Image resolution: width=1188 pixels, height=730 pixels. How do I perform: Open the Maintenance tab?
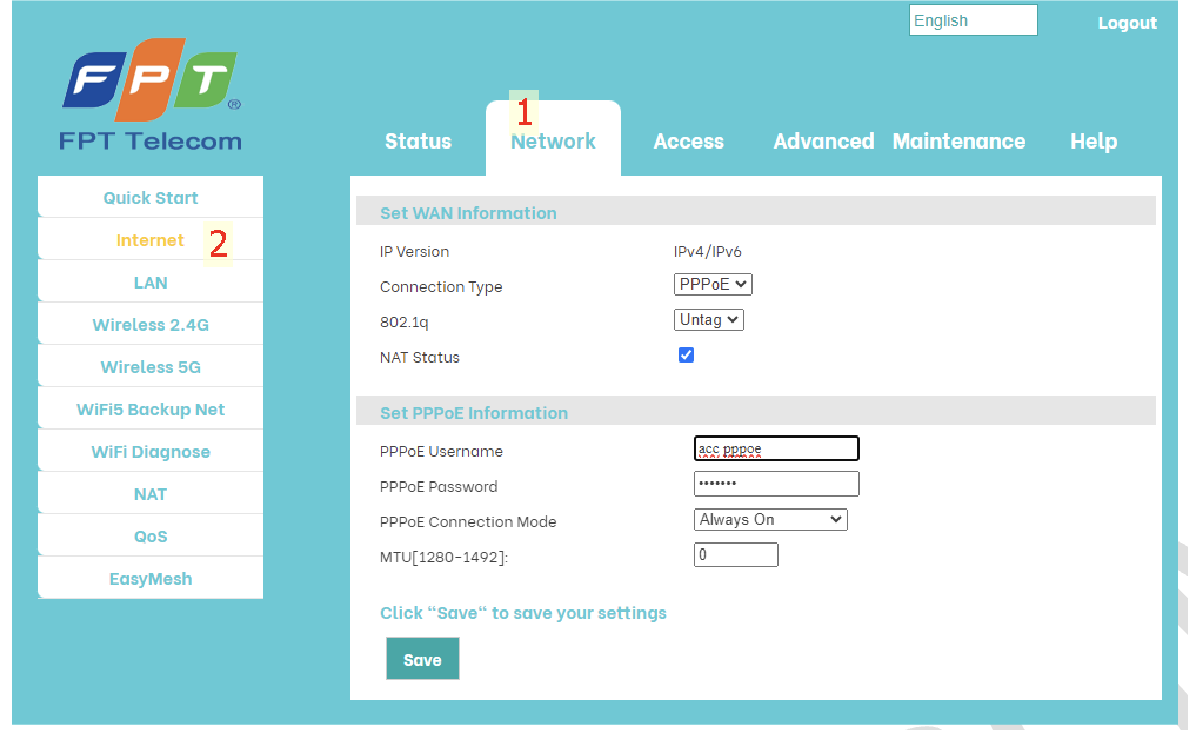click(958, 142)
